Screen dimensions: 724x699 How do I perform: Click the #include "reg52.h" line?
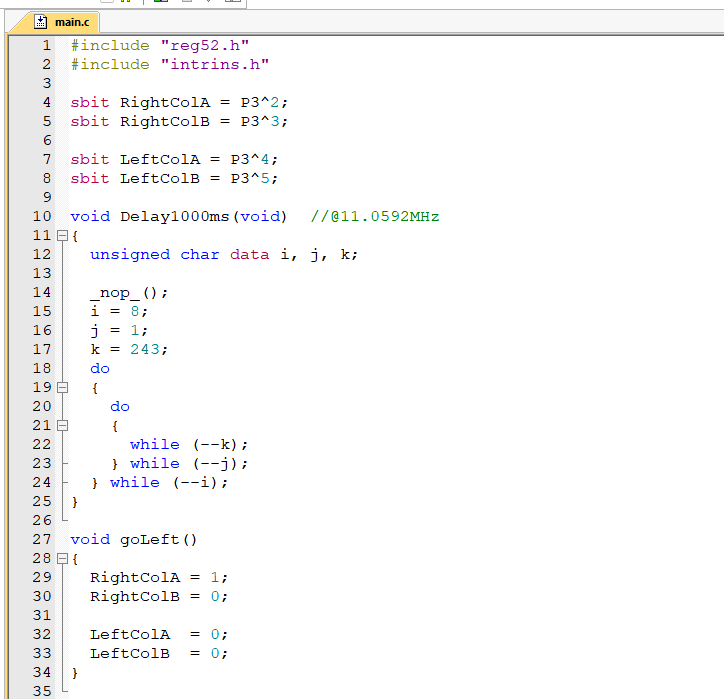[x=160, y=45]
